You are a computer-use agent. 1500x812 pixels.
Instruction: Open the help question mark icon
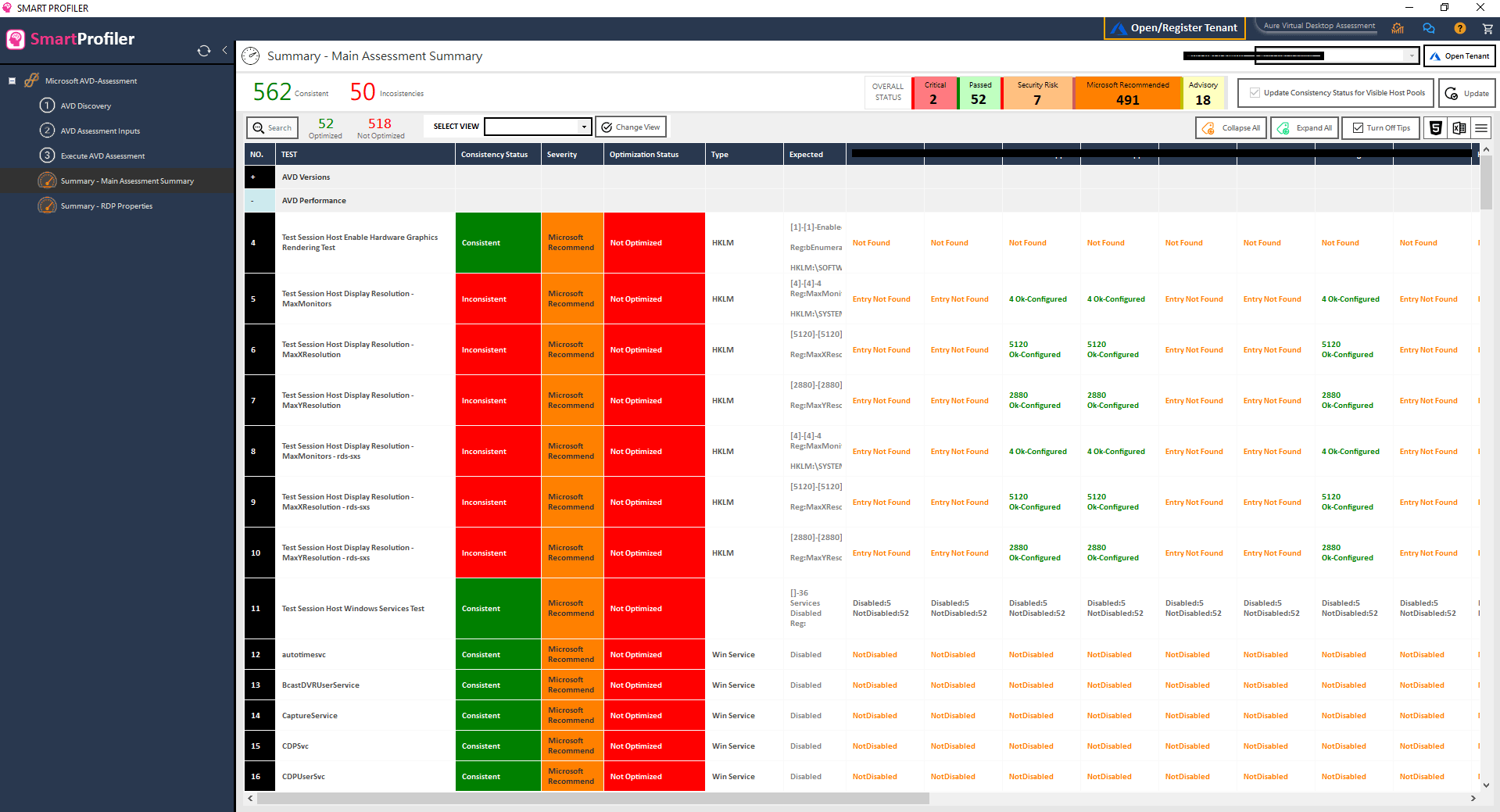point(1459,28)
